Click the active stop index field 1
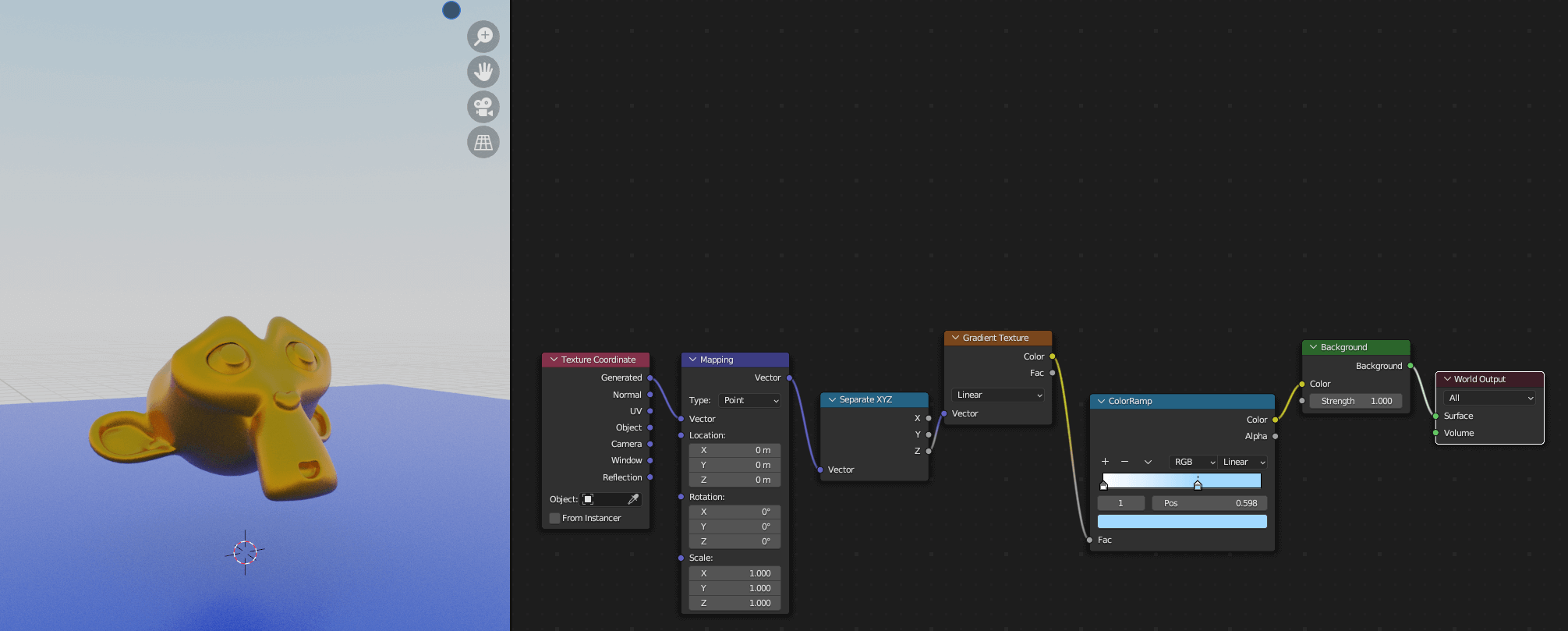 [x=1121, y=503]
